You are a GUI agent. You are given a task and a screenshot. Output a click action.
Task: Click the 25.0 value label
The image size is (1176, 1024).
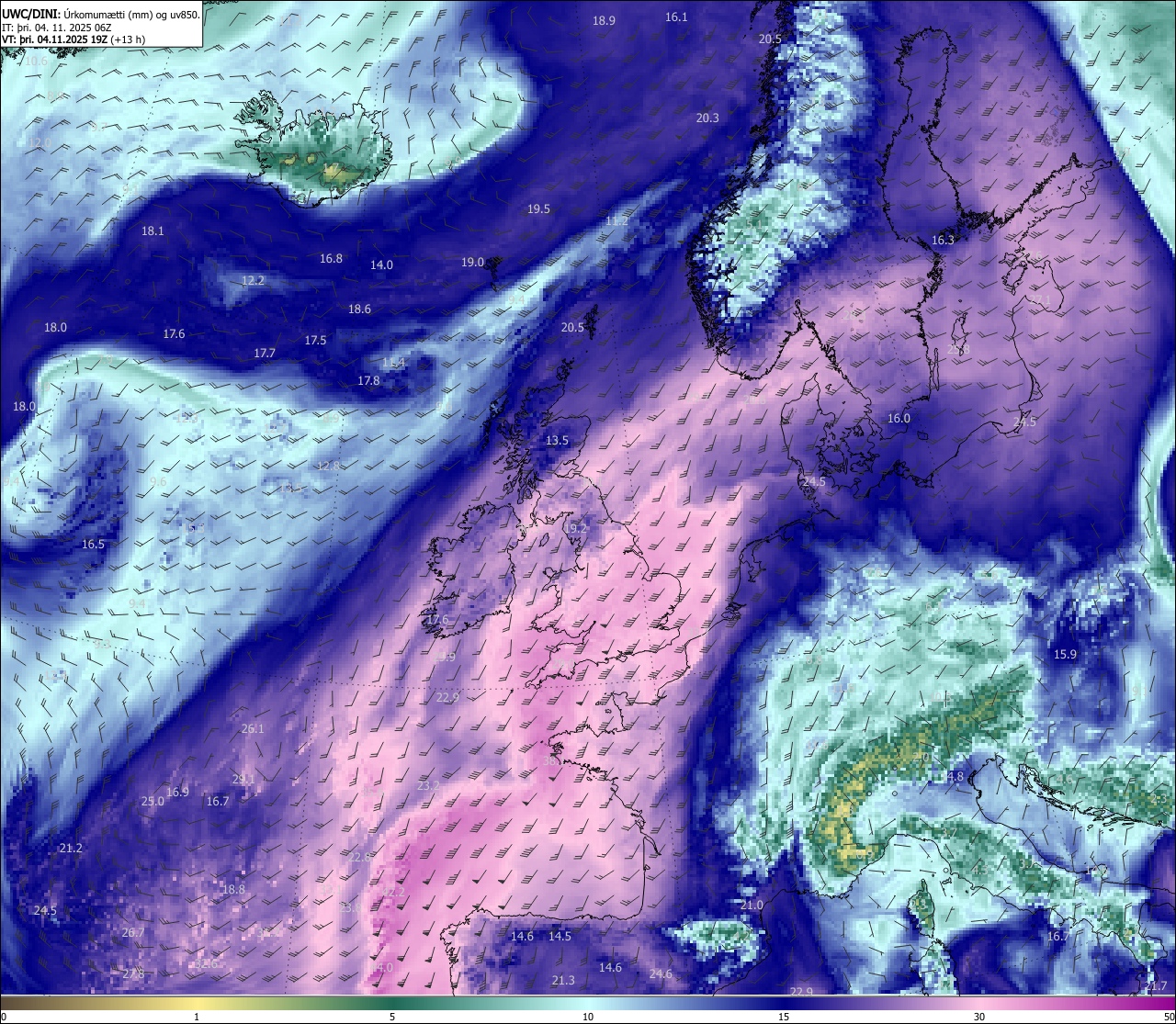152,802
